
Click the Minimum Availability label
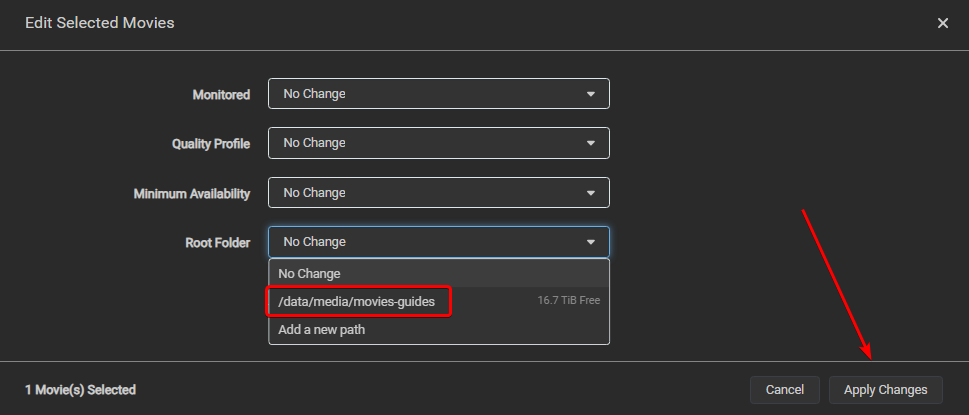pyautogui.click(x=192, y=193)
